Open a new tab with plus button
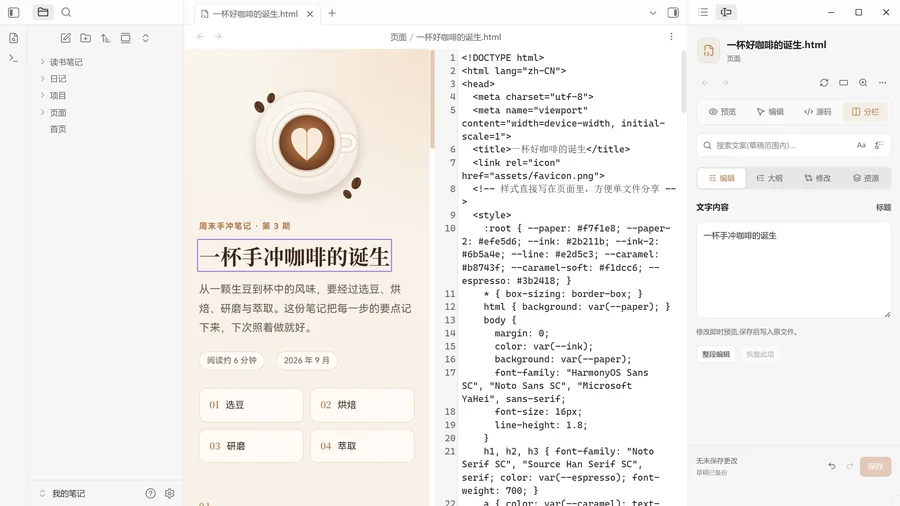This screenshot has width=900, height=506. pyautogui.click(x=332, y=13)
